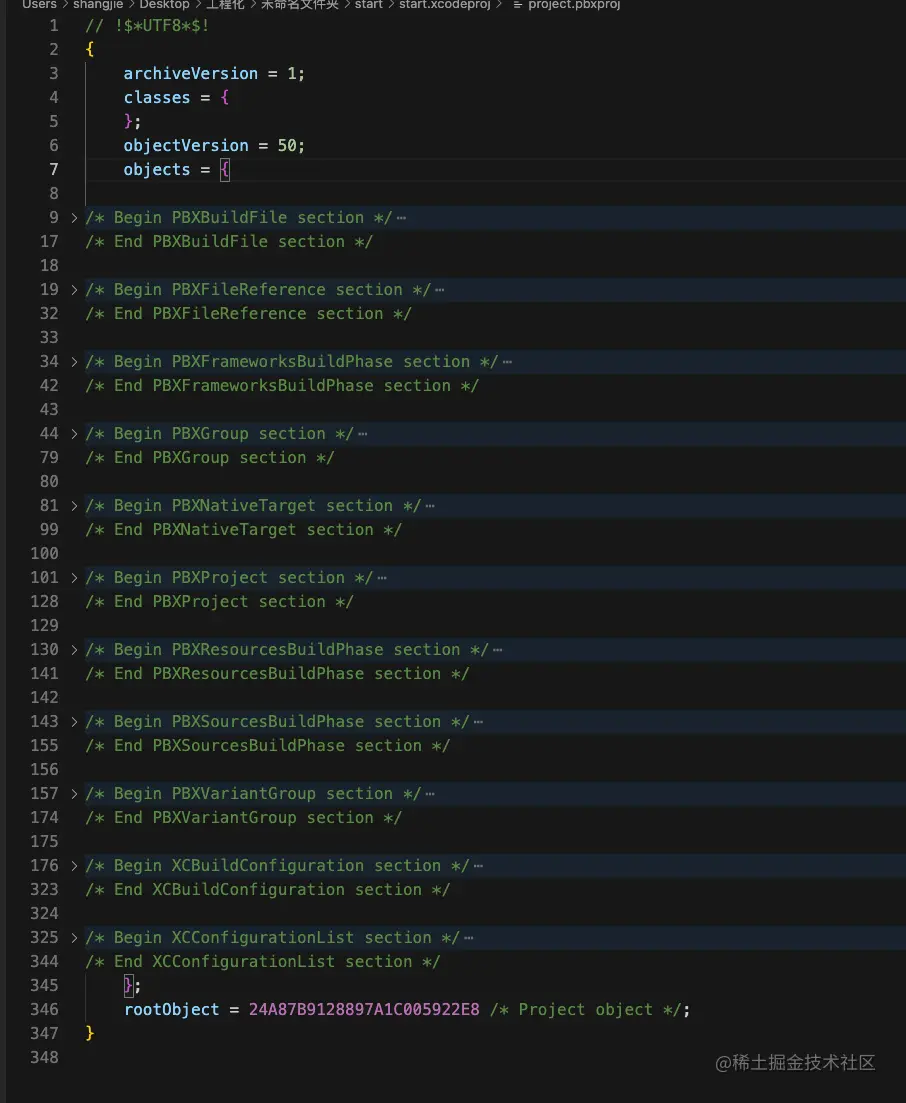Open the project.pbxproj breadcrumb file entry
906x1103 pixels.
pyautogui.click(x=574, y=4)
